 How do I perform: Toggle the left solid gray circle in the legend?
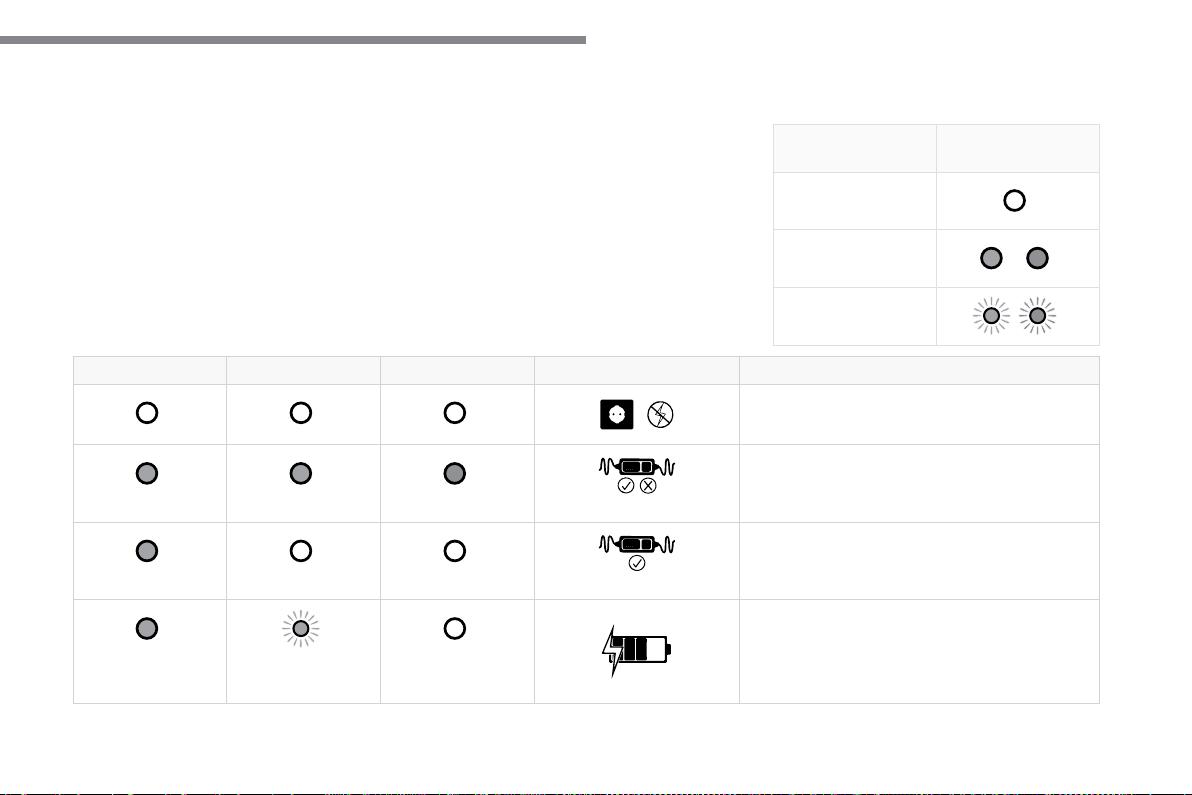click(991, 258)
